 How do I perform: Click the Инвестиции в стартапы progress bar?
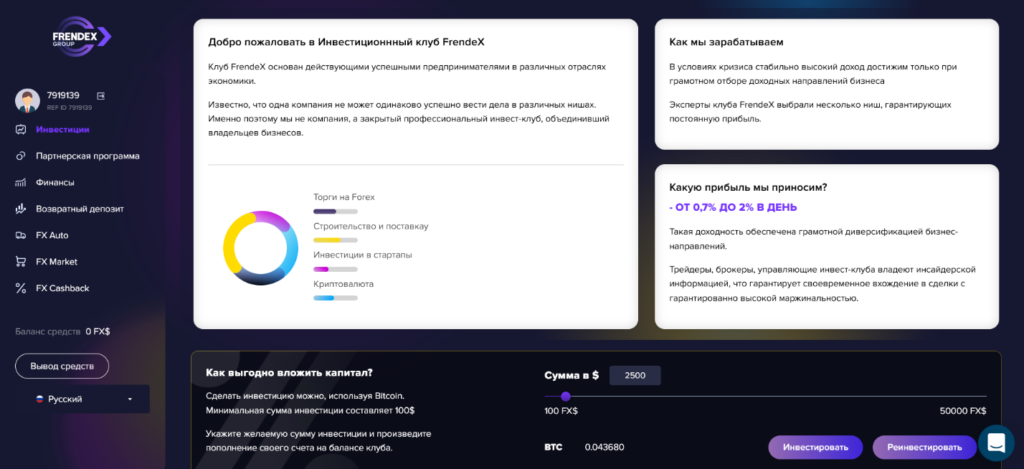pyautogui.click(x=335, y=269)
